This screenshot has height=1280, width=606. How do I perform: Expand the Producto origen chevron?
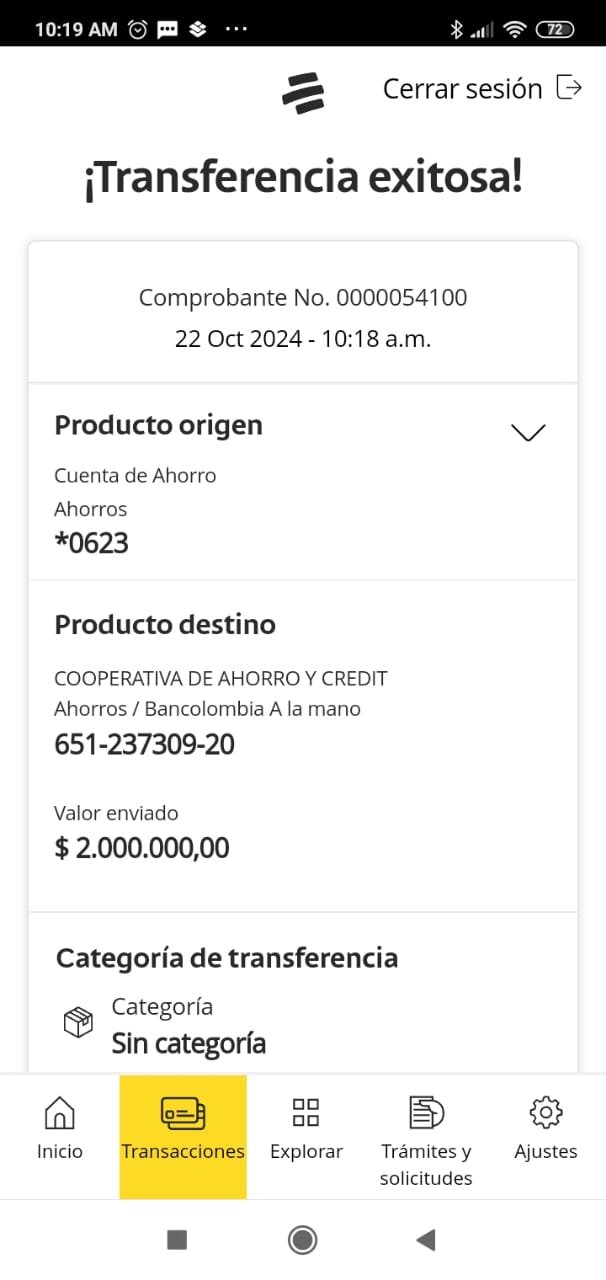pos(528,432)
